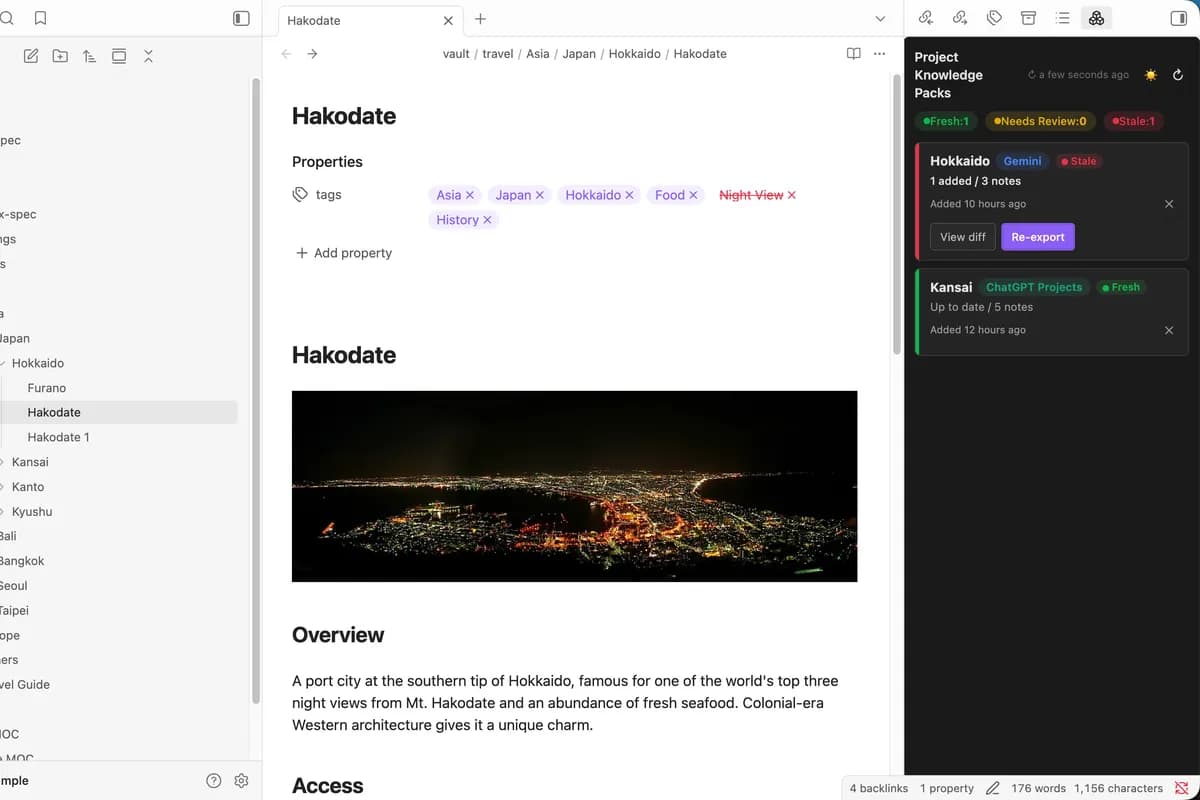Viewport: 1200px width, 800px height.
Task: Remove the Hokkaido pack
Action: click(1169, 204)
